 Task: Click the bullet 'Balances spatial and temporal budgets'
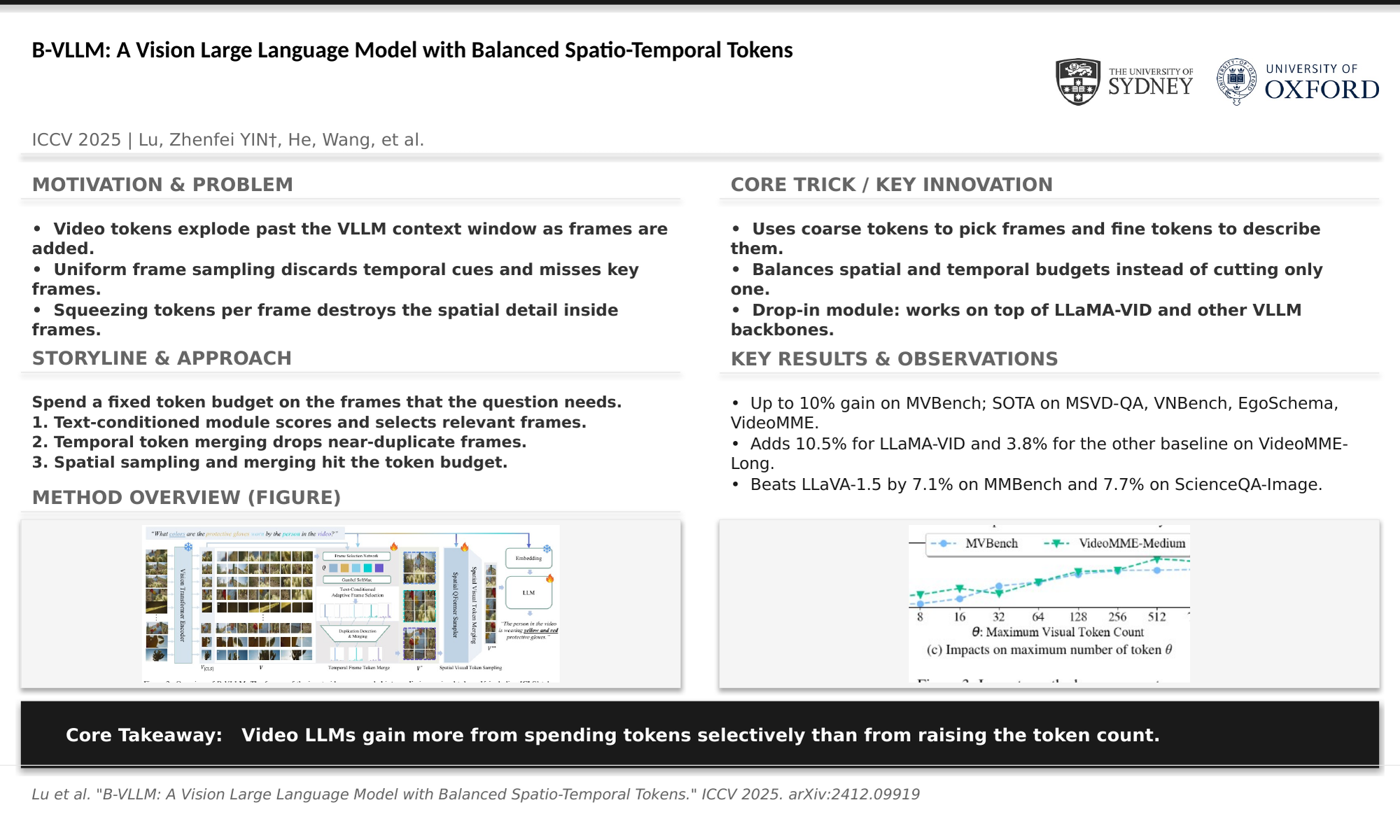pos(1027,279)
